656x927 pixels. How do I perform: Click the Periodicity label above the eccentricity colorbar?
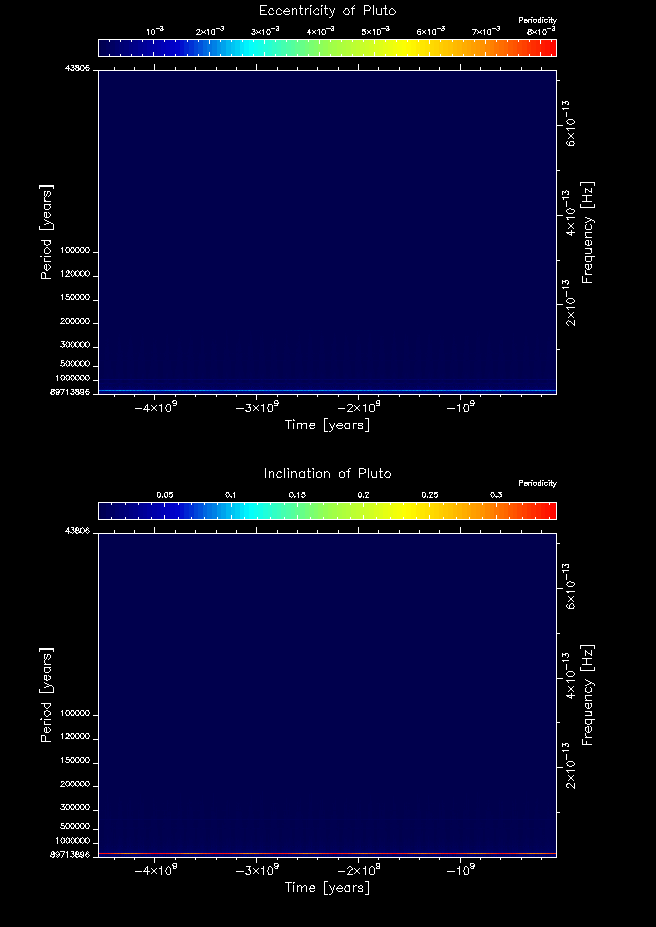tap(537, 20)
